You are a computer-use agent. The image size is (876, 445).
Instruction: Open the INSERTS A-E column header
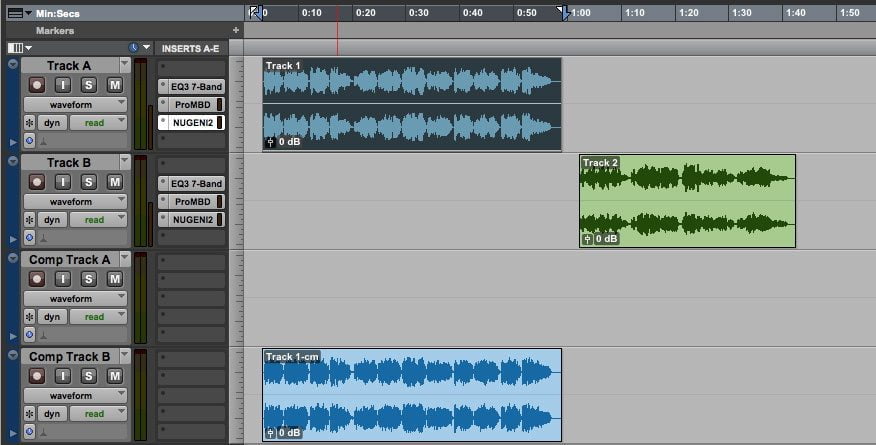pos(190,48)
